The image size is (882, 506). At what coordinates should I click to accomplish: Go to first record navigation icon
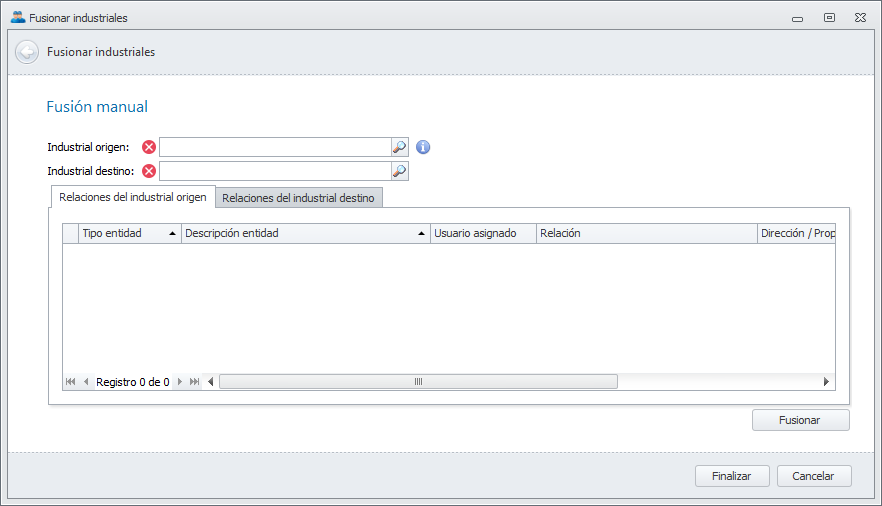[71, 382]
